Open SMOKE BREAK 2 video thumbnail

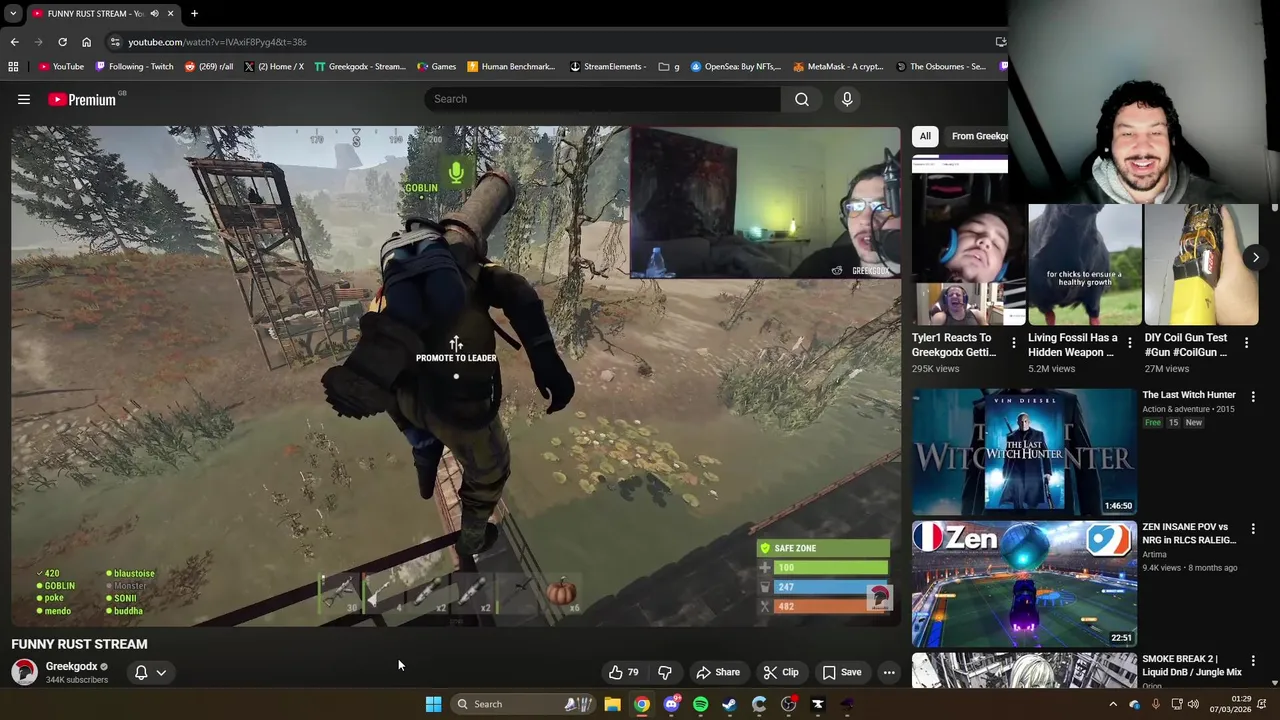(1024, 670)
